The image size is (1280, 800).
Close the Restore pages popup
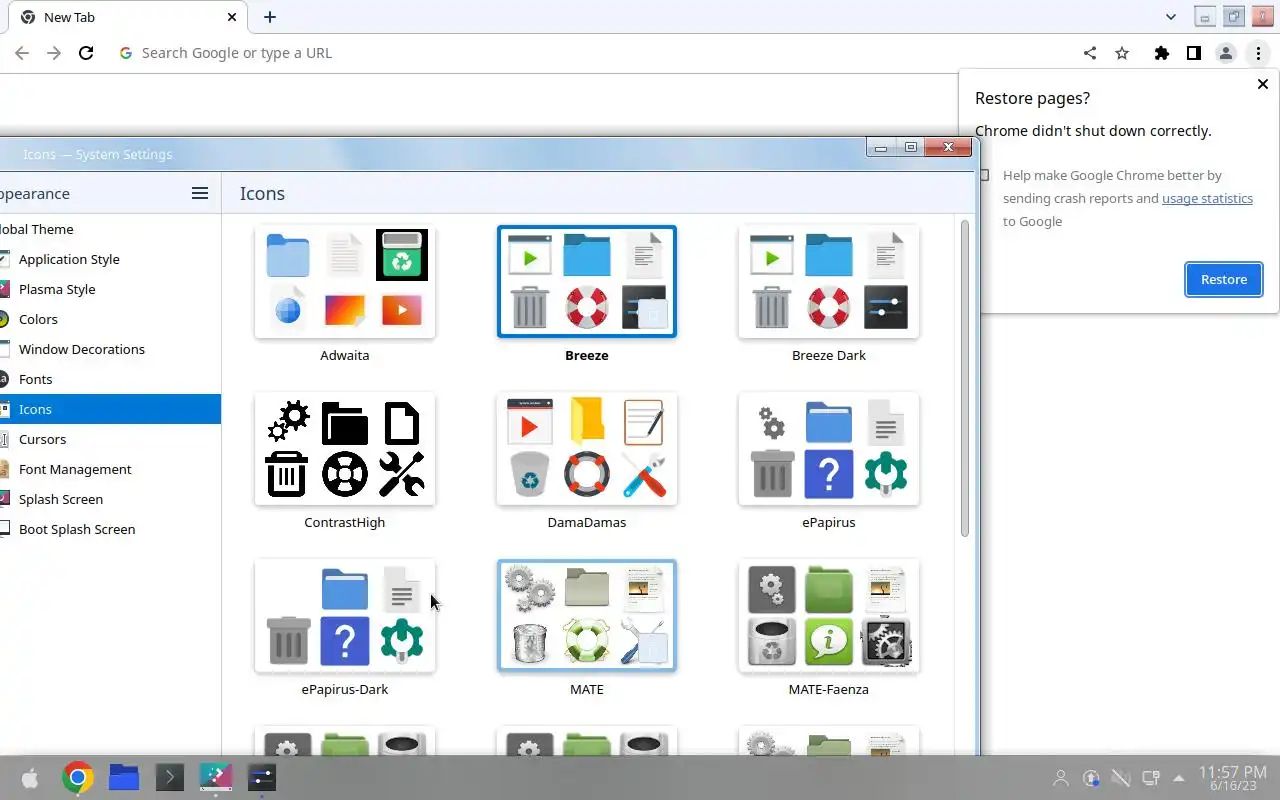[x=1262, y=85]
